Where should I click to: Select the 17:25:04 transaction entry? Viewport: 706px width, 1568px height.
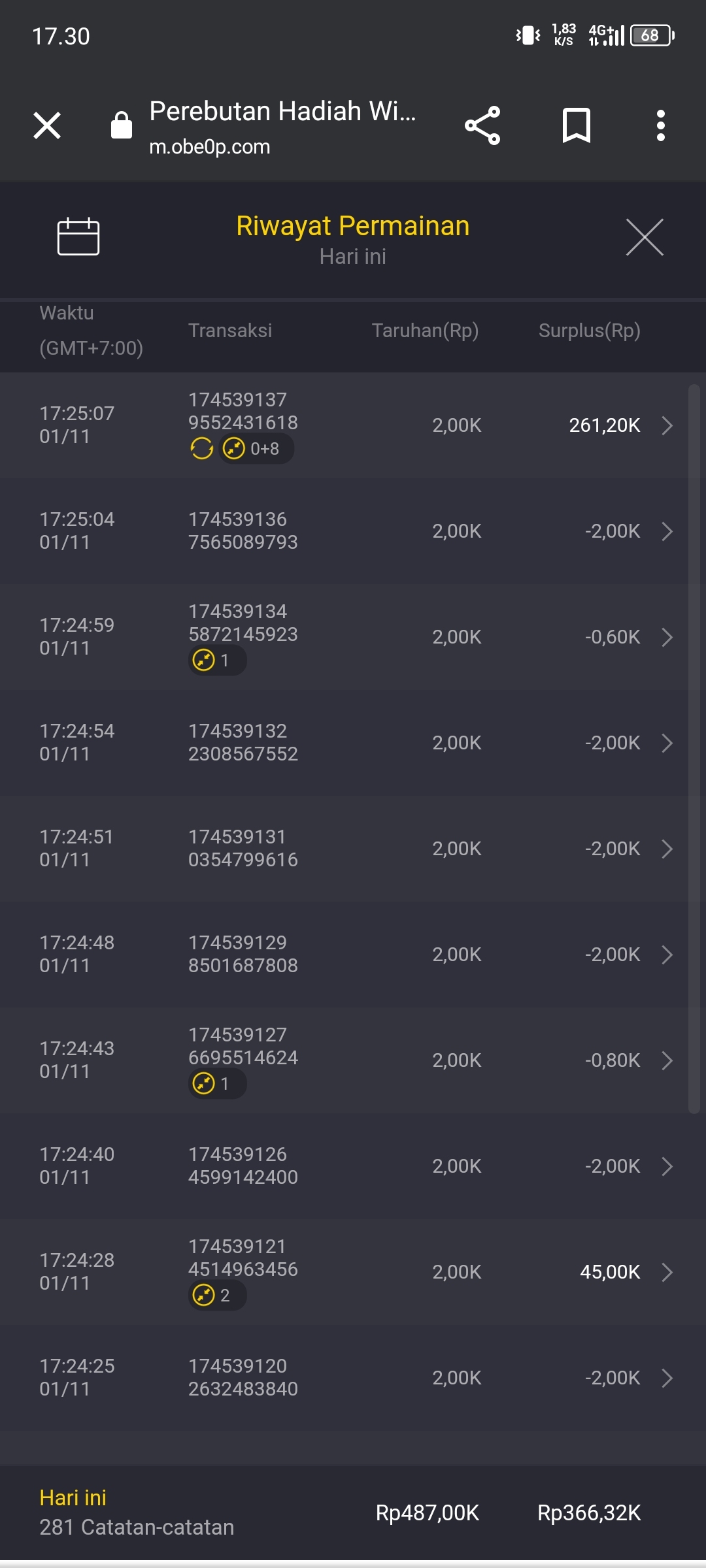tap(353, 531)
